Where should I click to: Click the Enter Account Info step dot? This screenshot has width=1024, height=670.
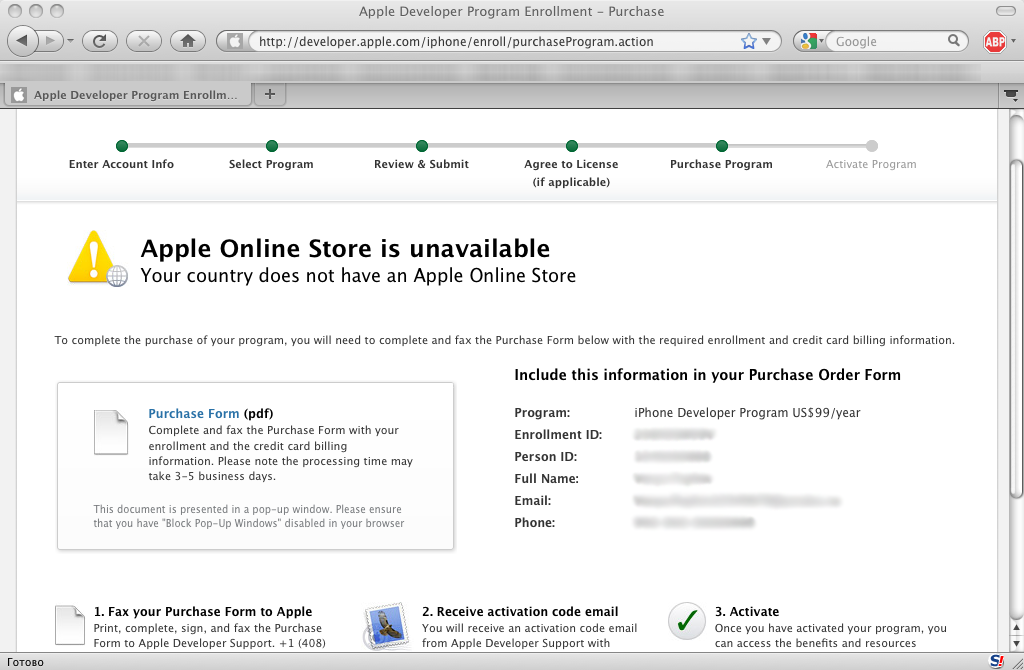click(x=121, y=146)
